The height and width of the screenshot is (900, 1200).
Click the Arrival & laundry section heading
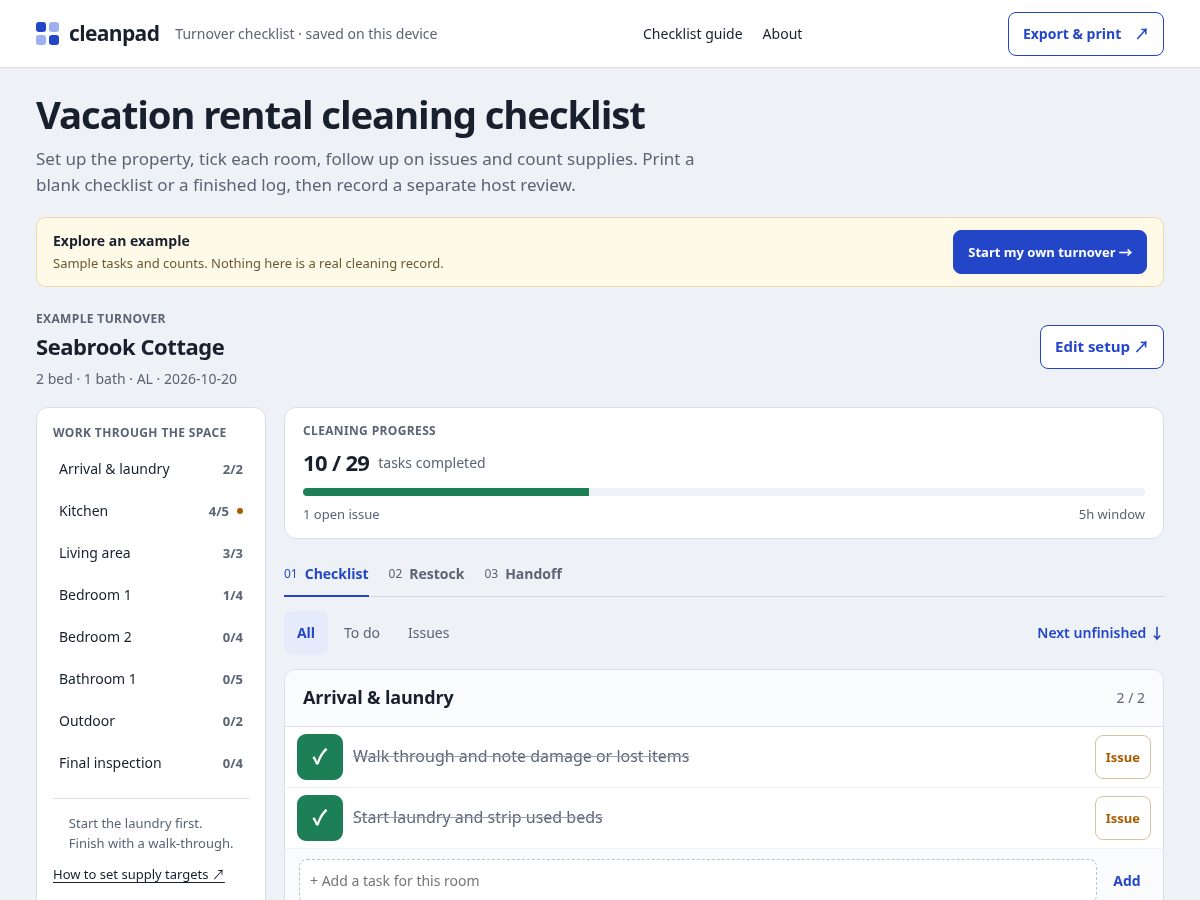(378, 698)
